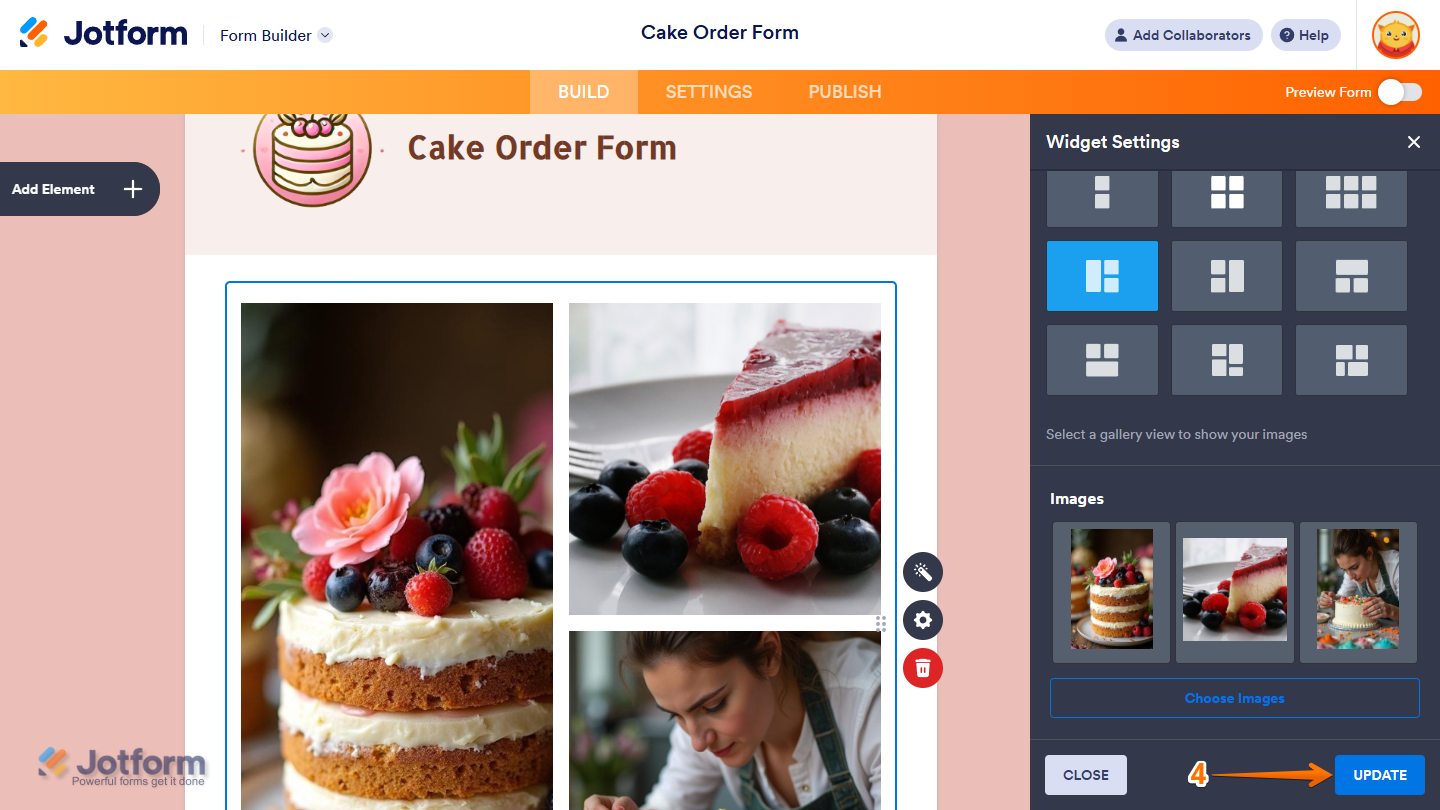Toggle the Preview Form switch
Viewport: 1440px width, 810px height.
1400,92
